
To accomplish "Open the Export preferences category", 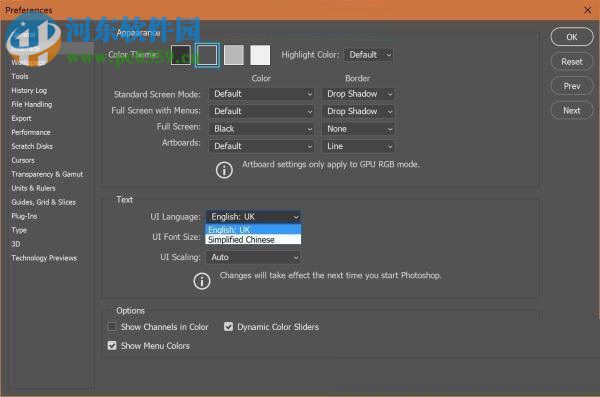I will (x=21, y=119).
